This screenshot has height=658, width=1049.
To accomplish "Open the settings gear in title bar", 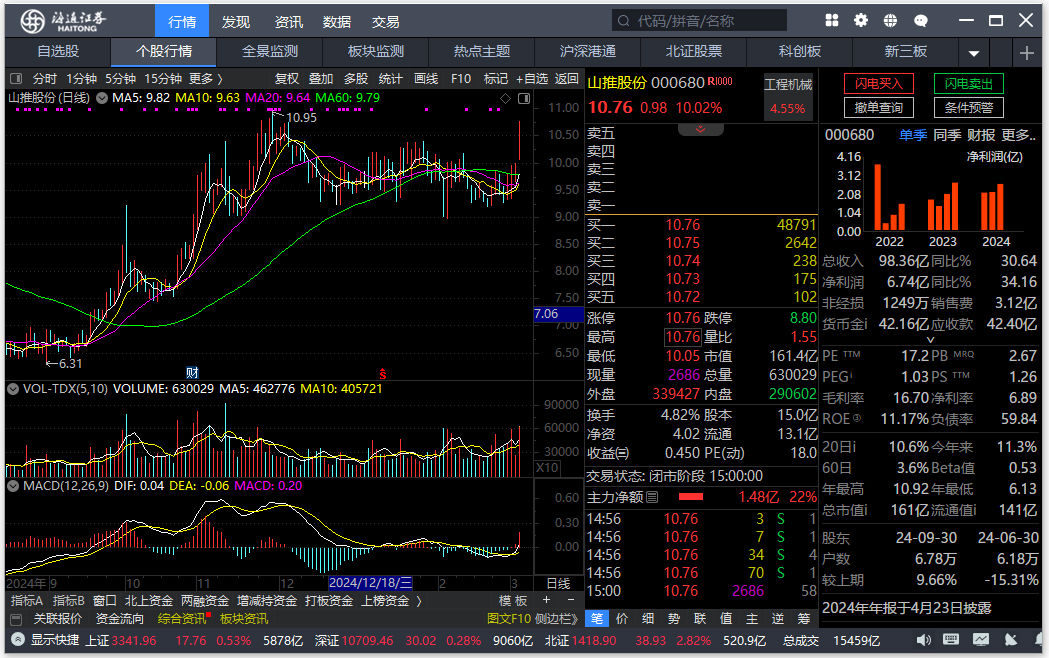I will [858, 20].
